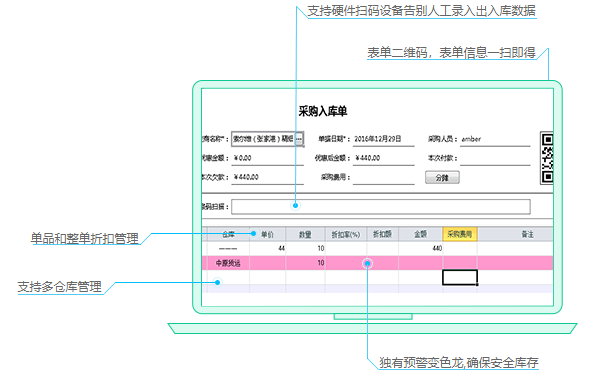Select the 折扣额 column header

click(382, 234)
